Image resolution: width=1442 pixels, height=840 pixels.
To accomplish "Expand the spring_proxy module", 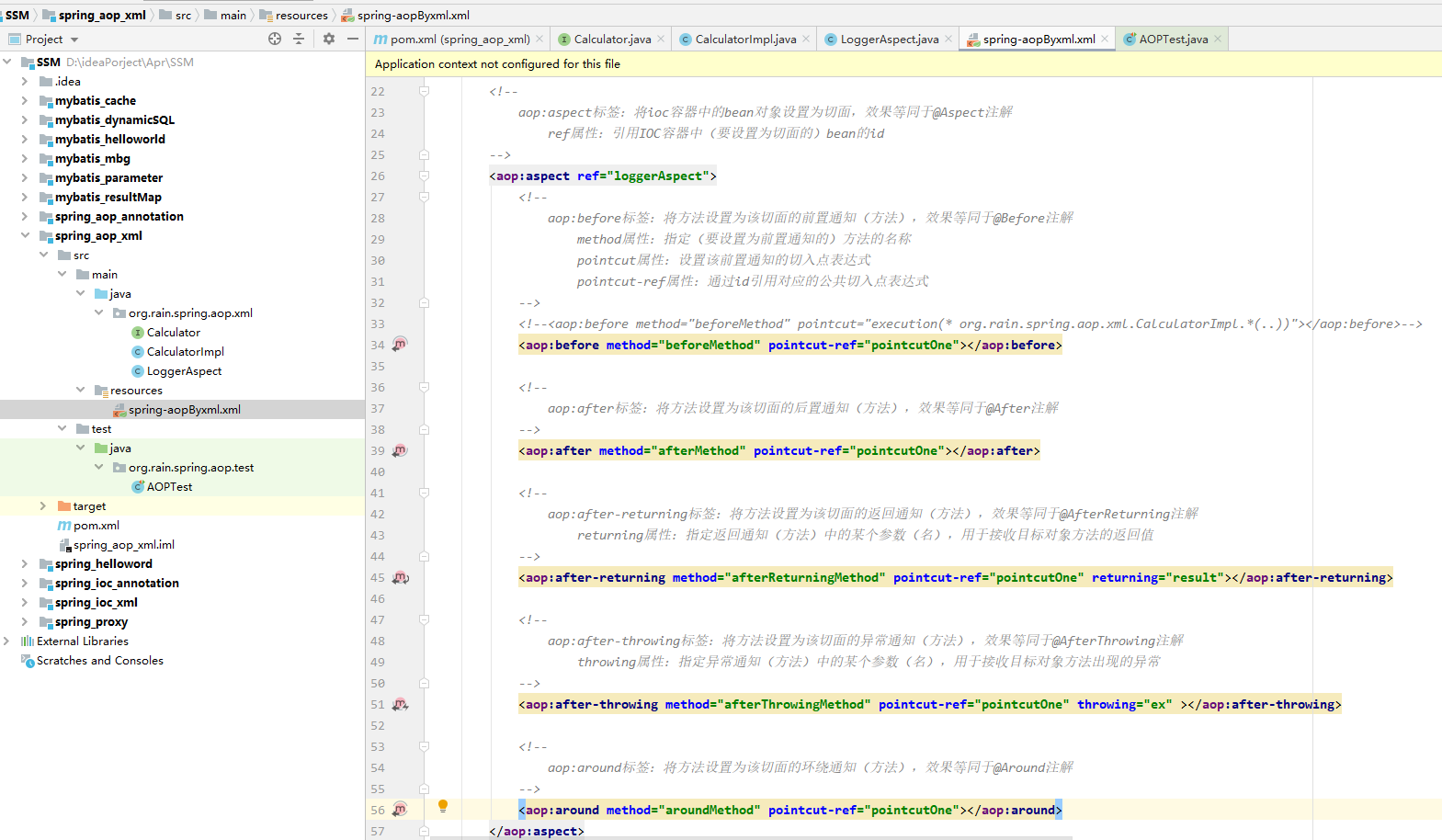I will click(25, 621).
